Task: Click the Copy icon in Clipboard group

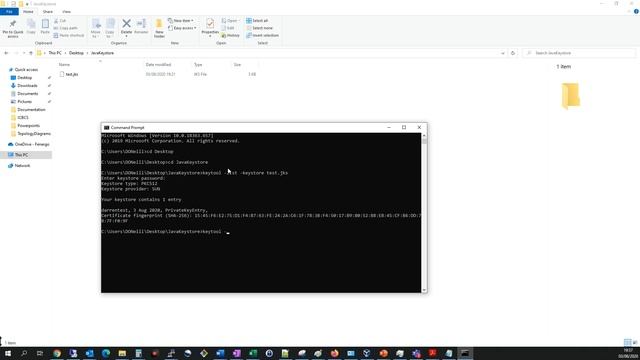Action: click(x=31, y=24)
